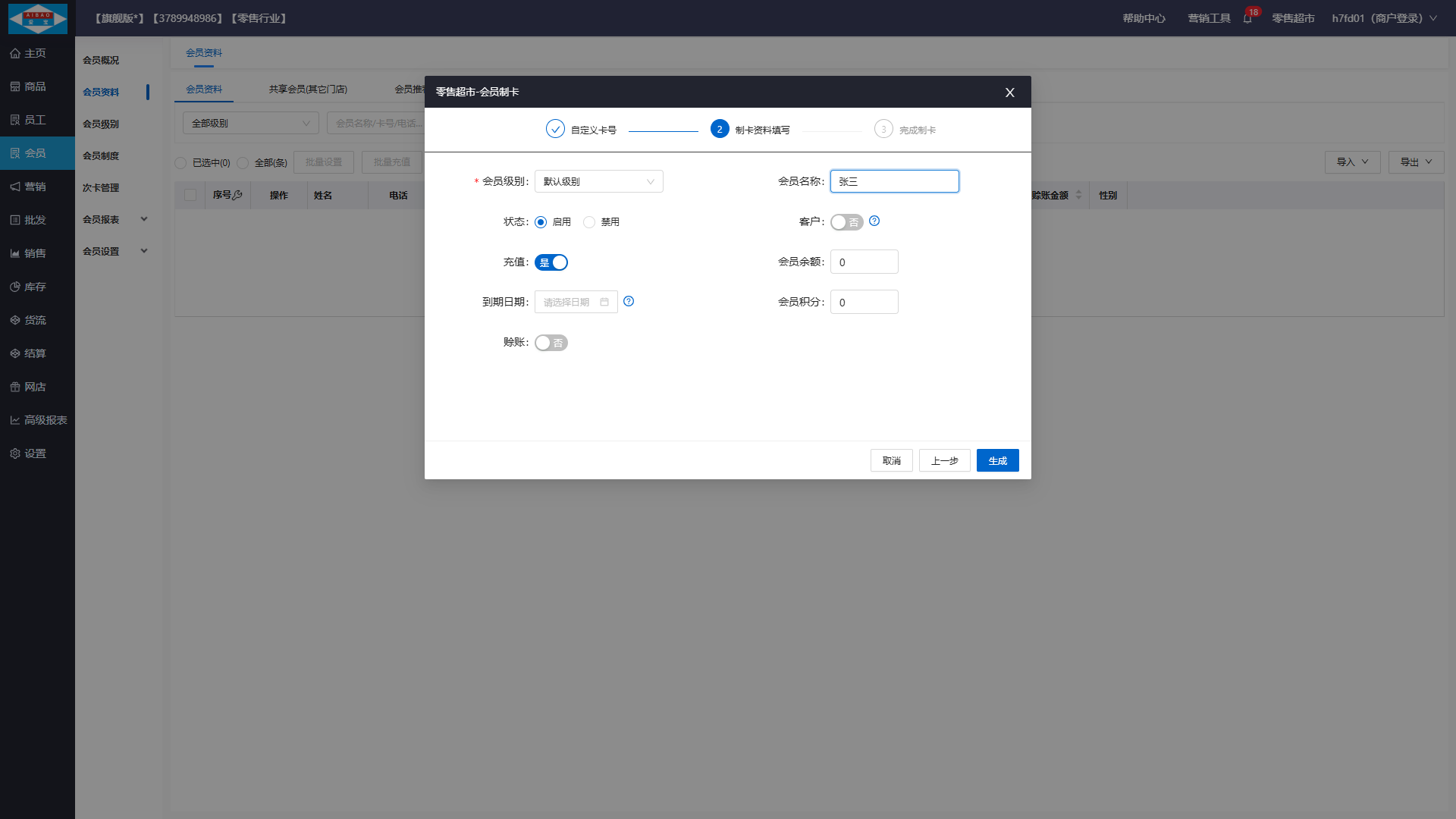1456x819 pixels.
Task: Click the 生成 button
Action: (x=997, y=460)
